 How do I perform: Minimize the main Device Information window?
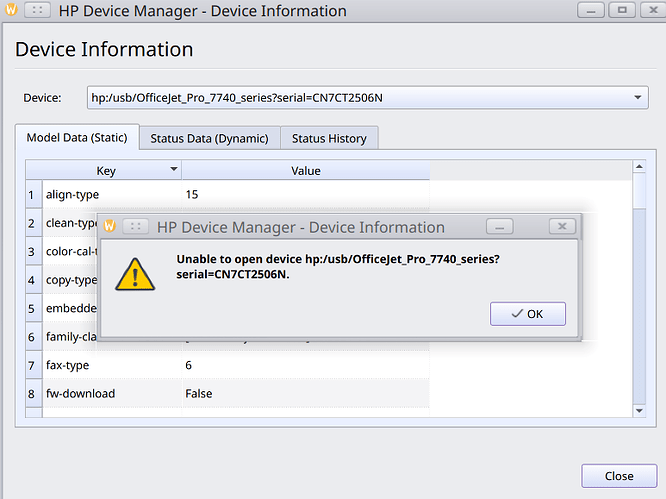coord(591,10)
